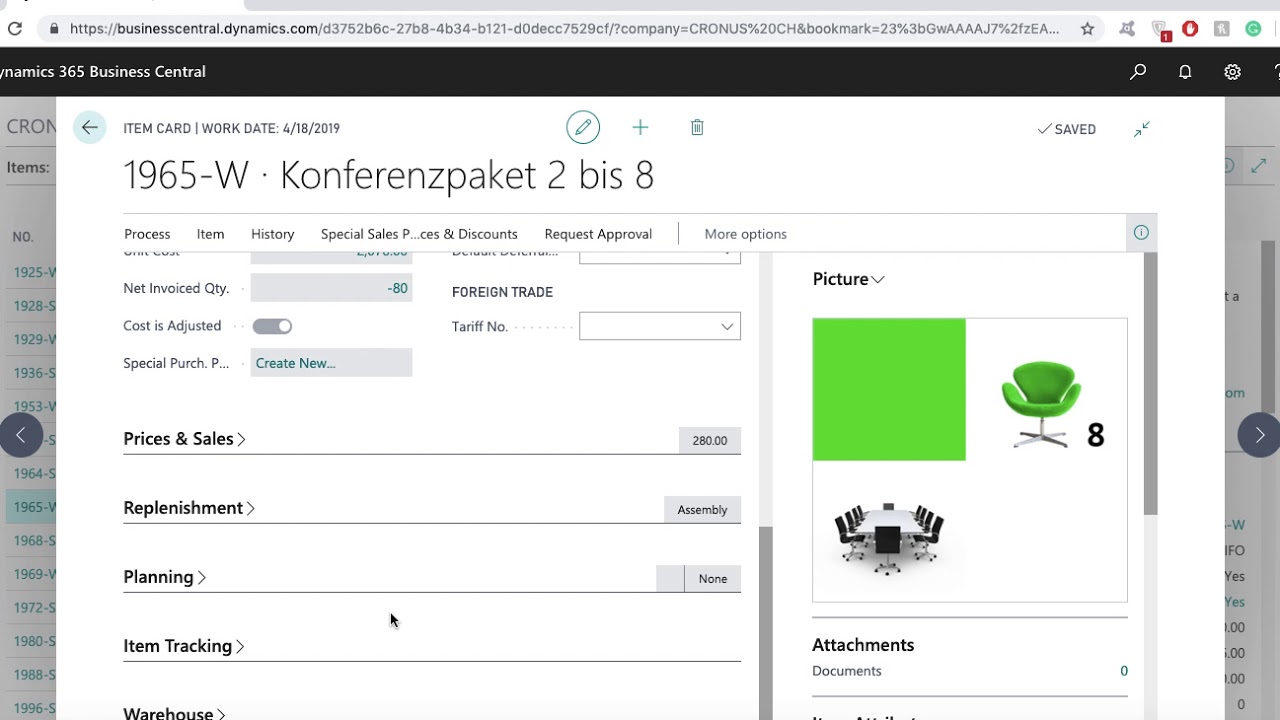This screenshot has height=720, width=1280.
Task: Select item 1925-W in the background list
Action: (x=35, y=272)
